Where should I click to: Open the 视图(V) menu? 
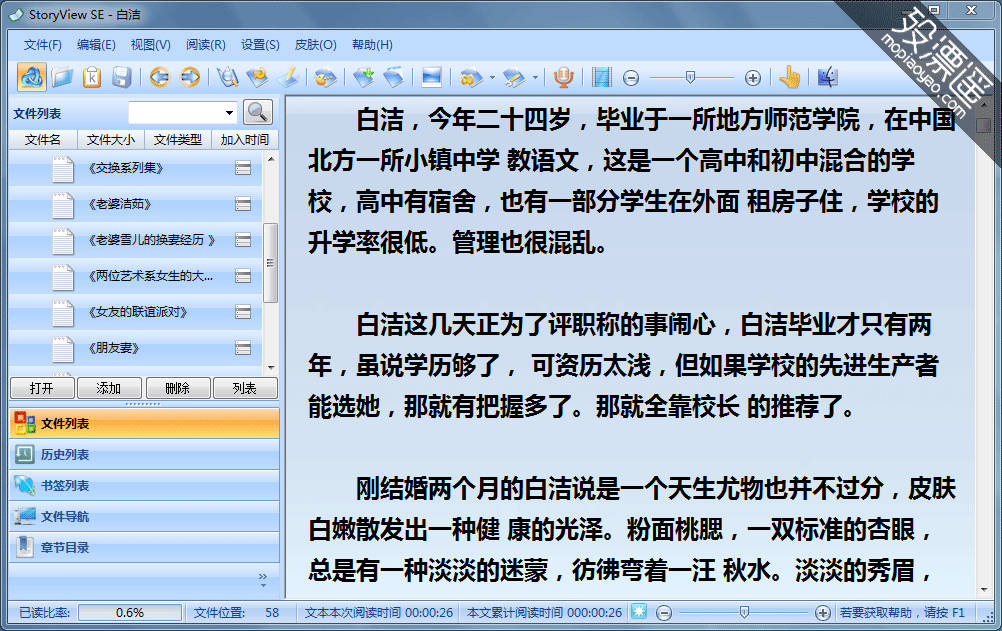coord(151,45)
